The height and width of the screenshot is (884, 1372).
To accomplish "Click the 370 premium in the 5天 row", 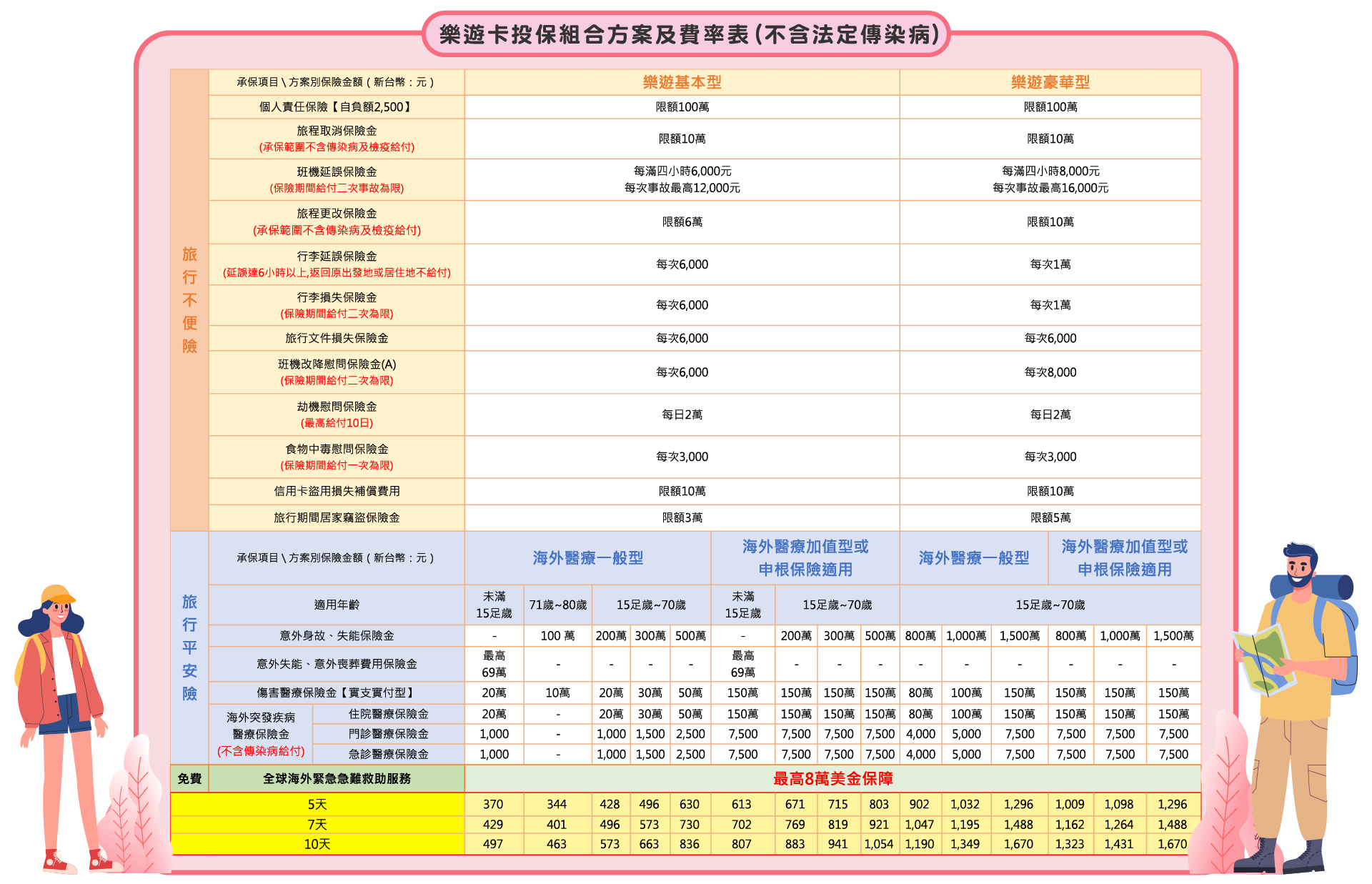I will 493,804.
